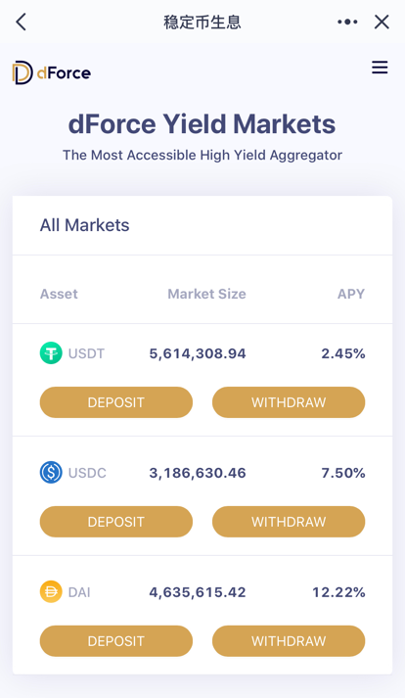Withdraw from the DAI market

pyautogui.click(x=288, y=641)
